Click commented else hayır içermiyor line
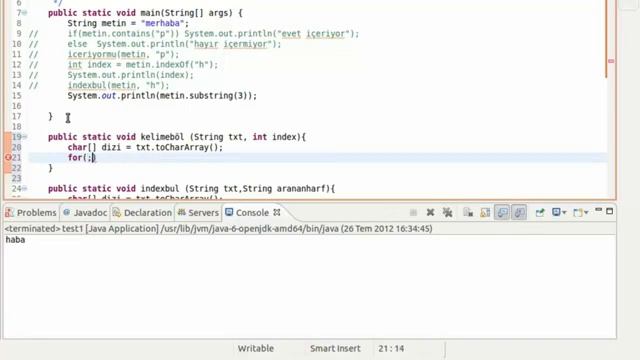640x360 pixels. (x=174, y=44)
